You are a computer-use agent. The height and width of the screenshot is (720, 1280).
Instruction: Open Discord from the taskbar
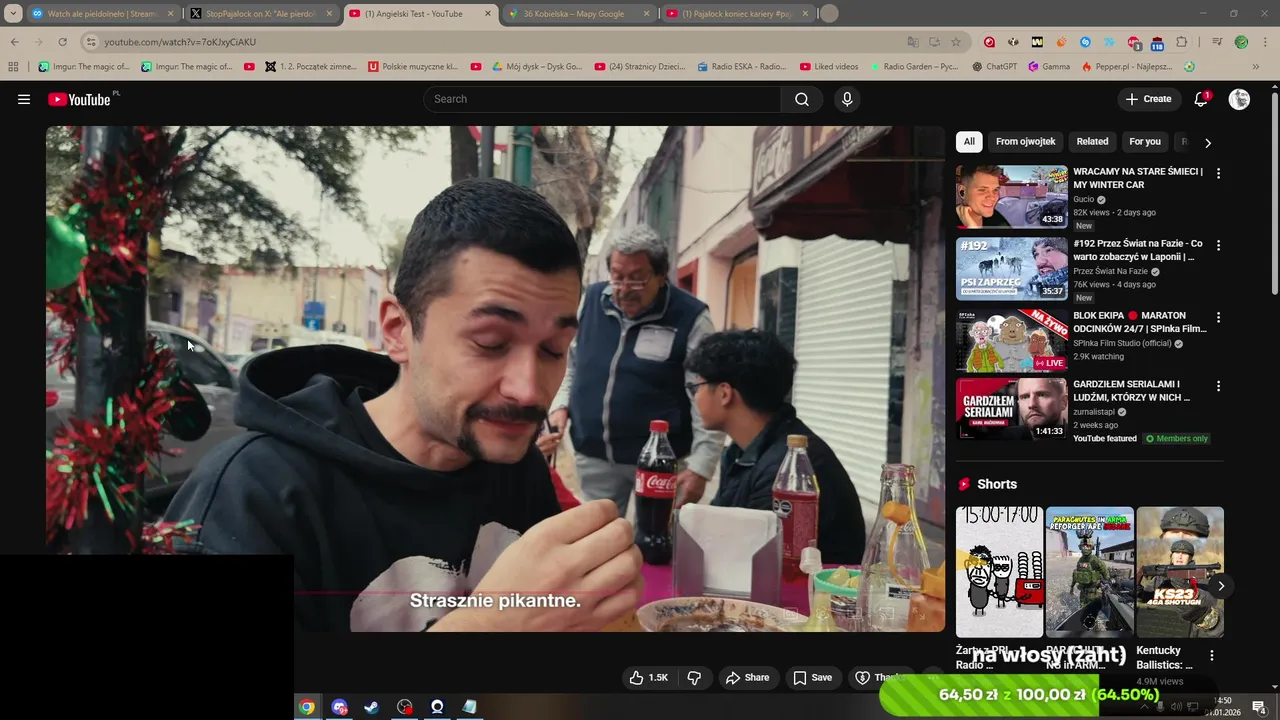point(339,707)
